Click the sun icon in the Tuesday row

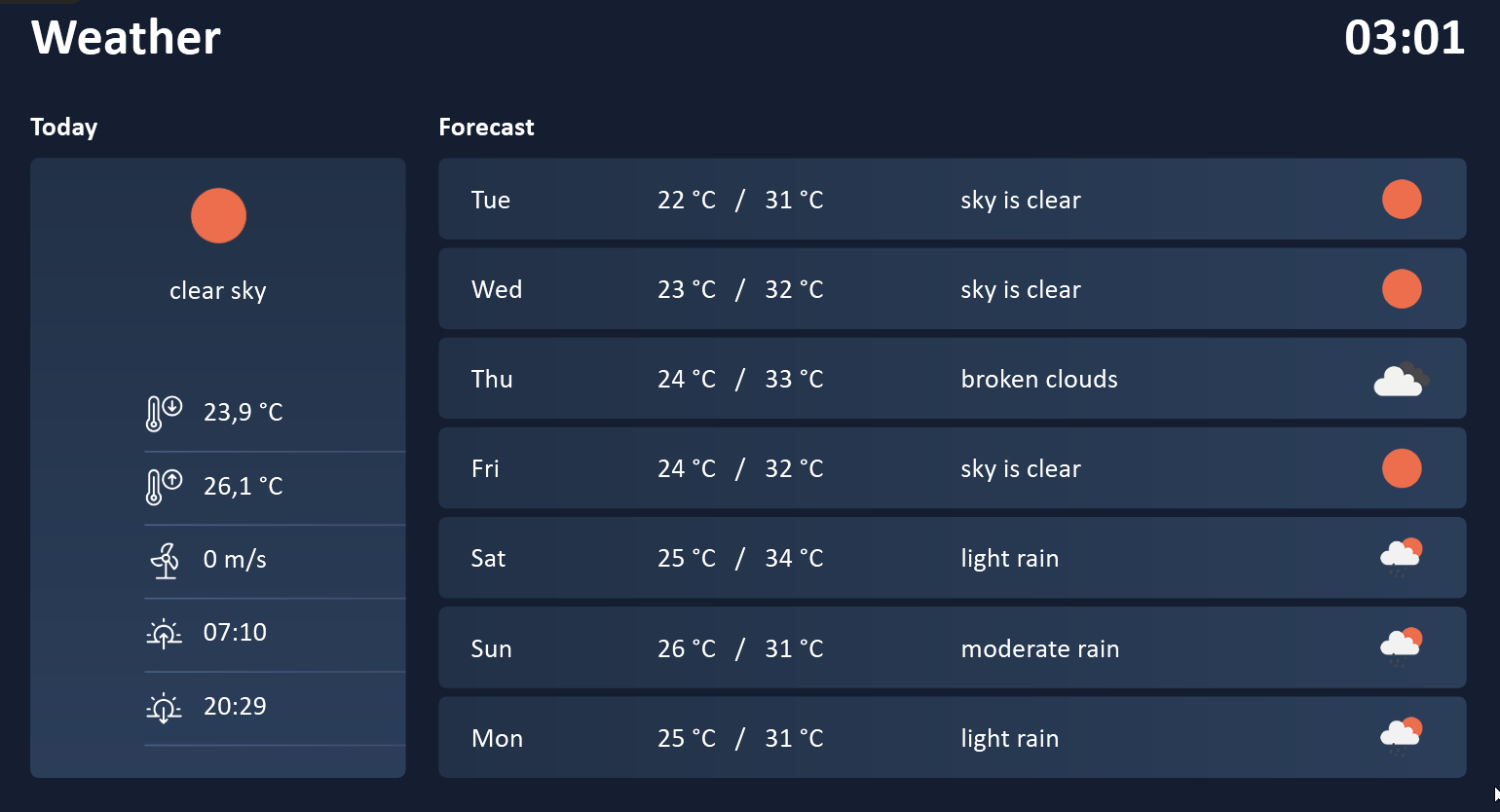coord(1402,200)
